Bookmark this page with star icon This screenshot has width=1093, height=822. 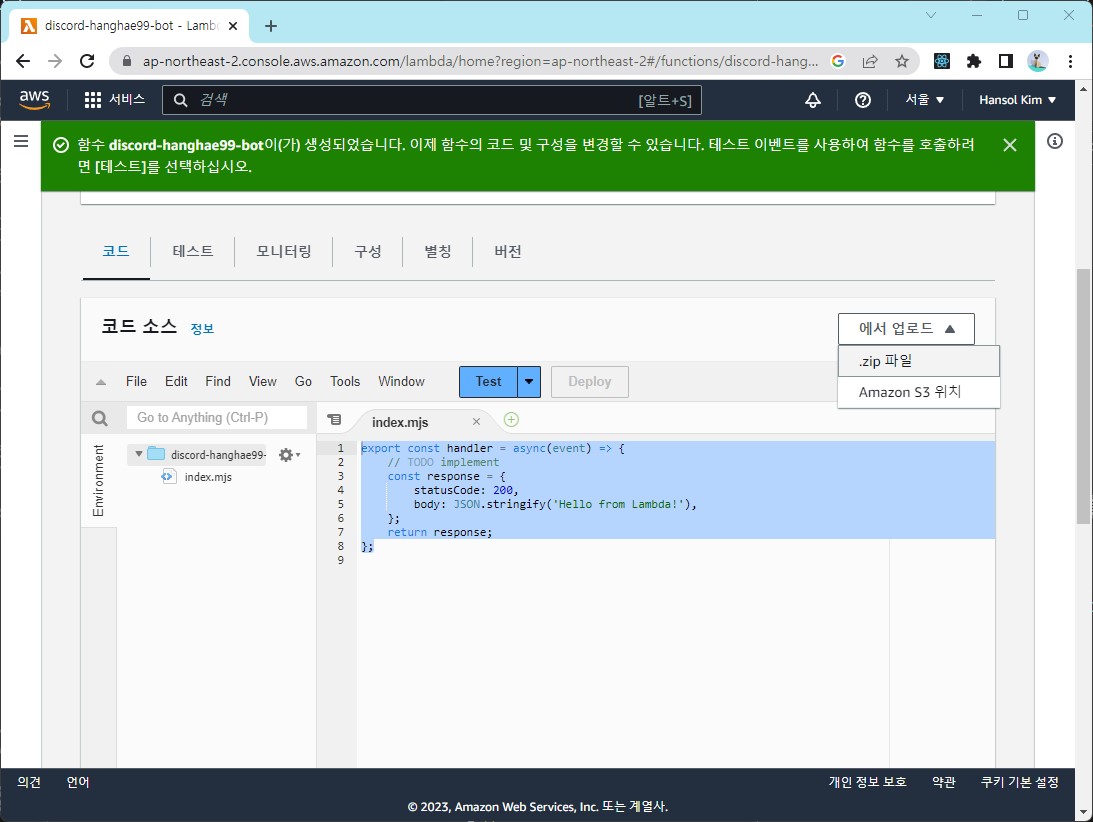point(902,61)
